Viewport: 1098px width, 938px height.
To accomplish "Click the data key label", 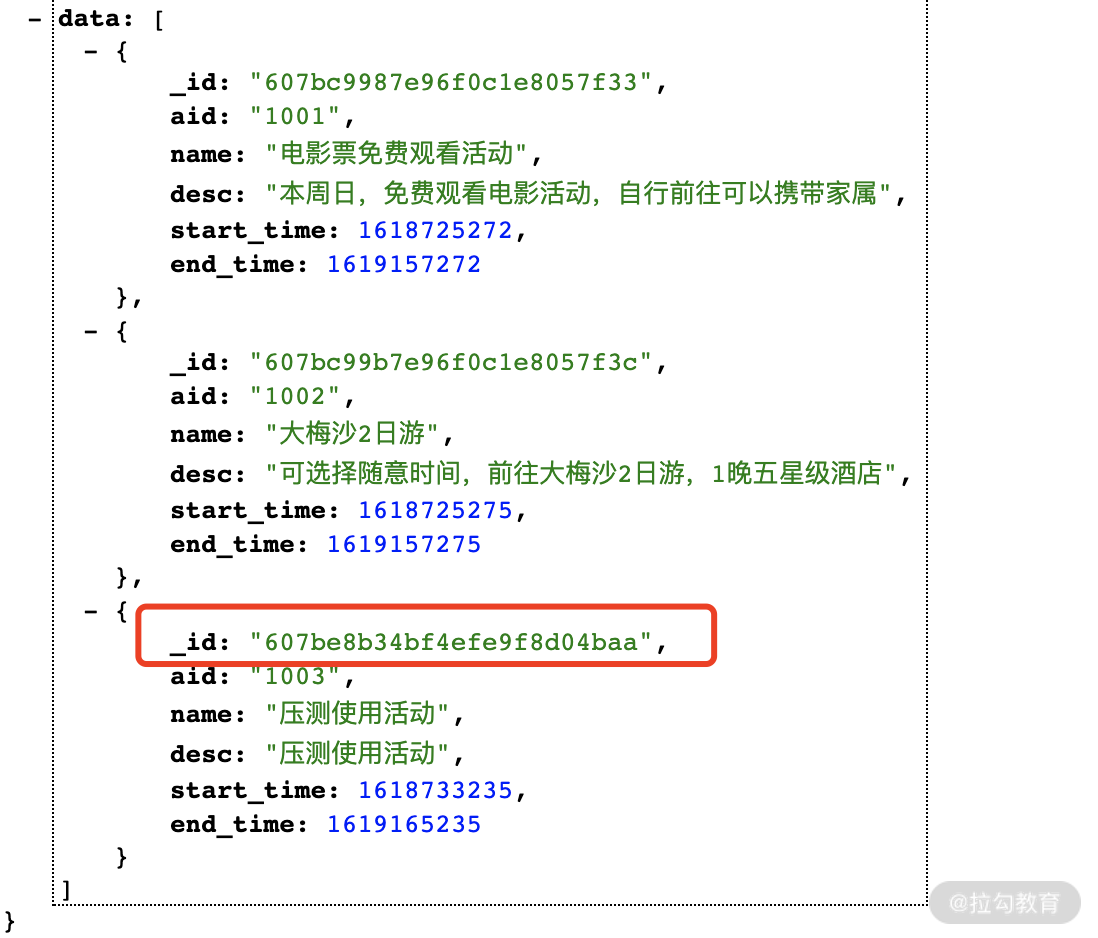I will (x=95, y=19).
